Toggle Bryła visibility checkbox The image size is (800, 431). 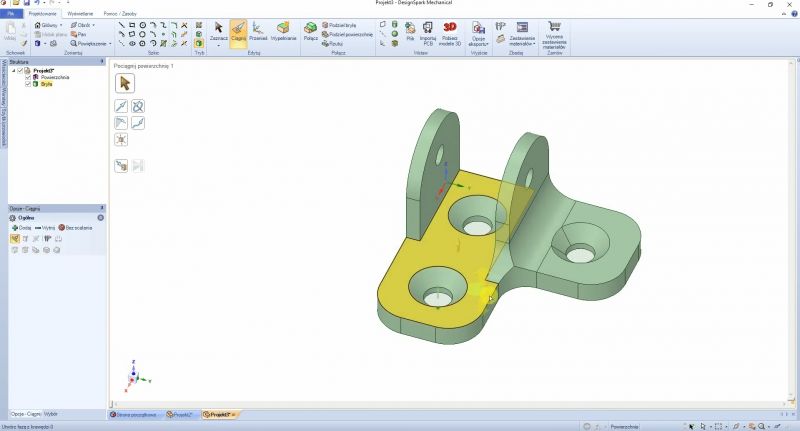pyautogui.click(x=28, y=84)
